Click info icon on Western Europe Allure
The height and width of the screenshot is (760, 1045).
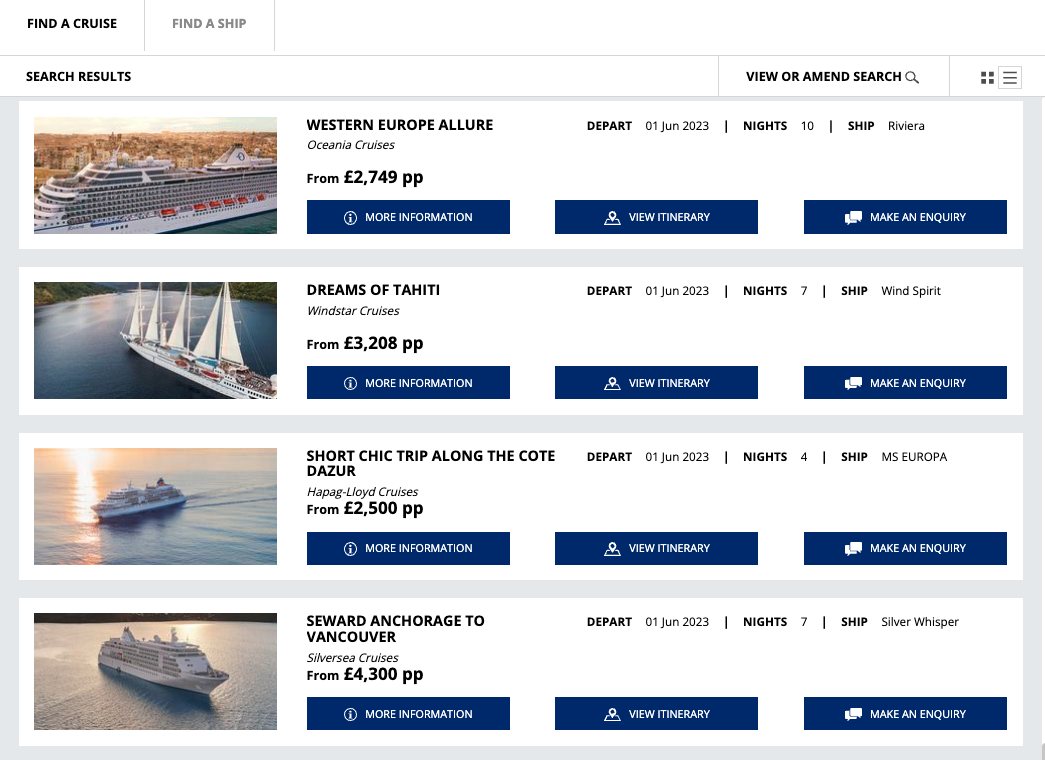[x=350, y=217]
